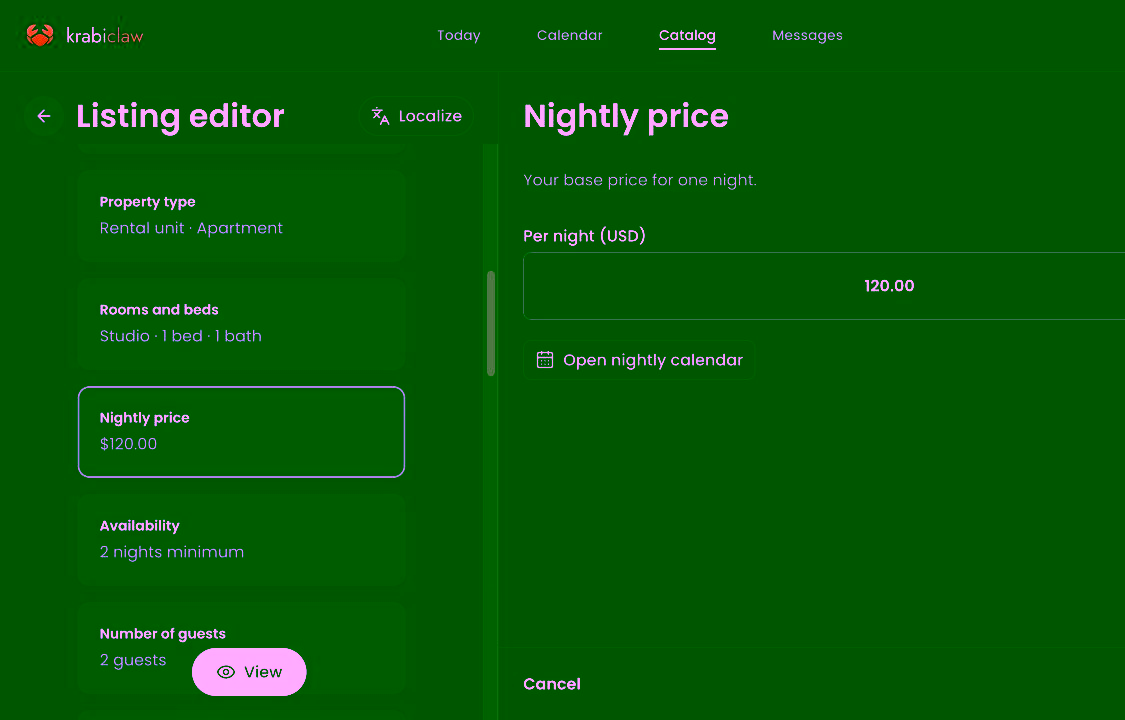The image size is (1125, 720).
Task: Select the Nightly price card
Action: point(242,432)
